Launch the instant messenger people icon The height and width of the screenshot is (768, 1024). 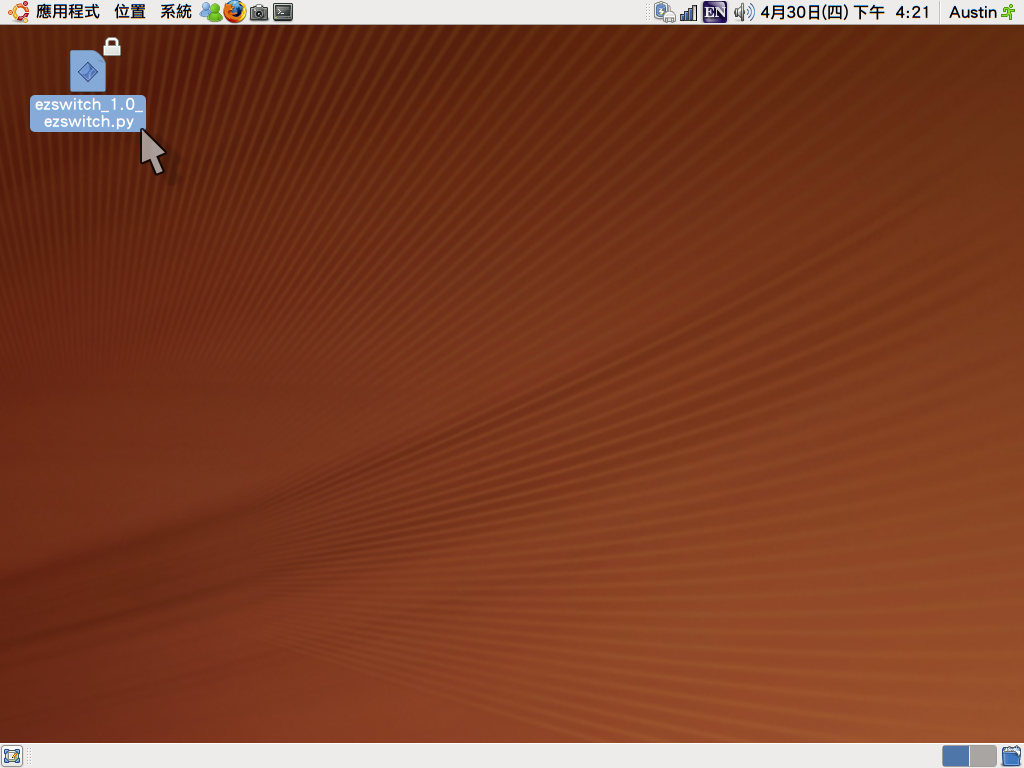(211, 12)
